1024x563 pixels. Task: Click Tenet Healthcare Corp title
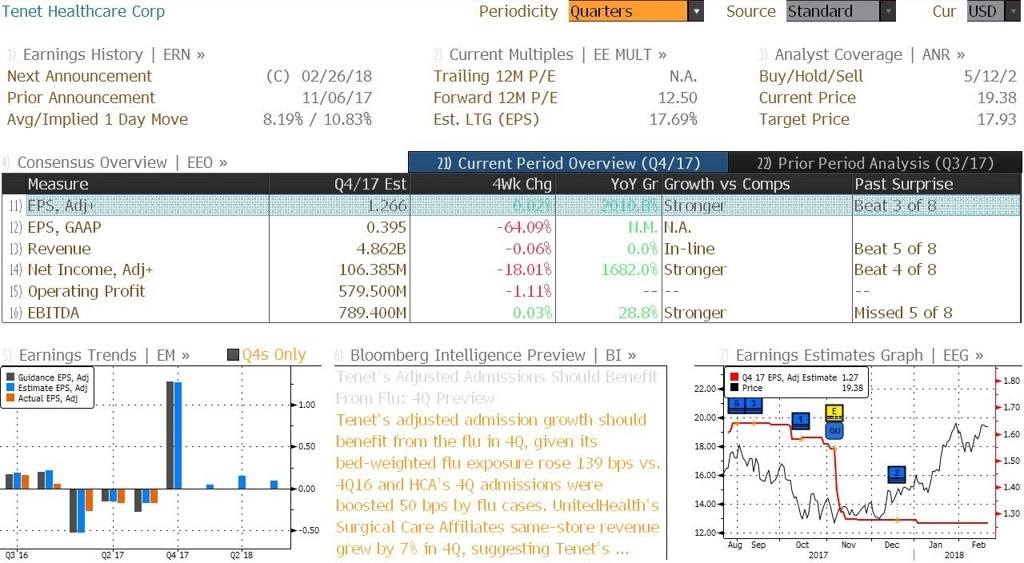point(83,11)
